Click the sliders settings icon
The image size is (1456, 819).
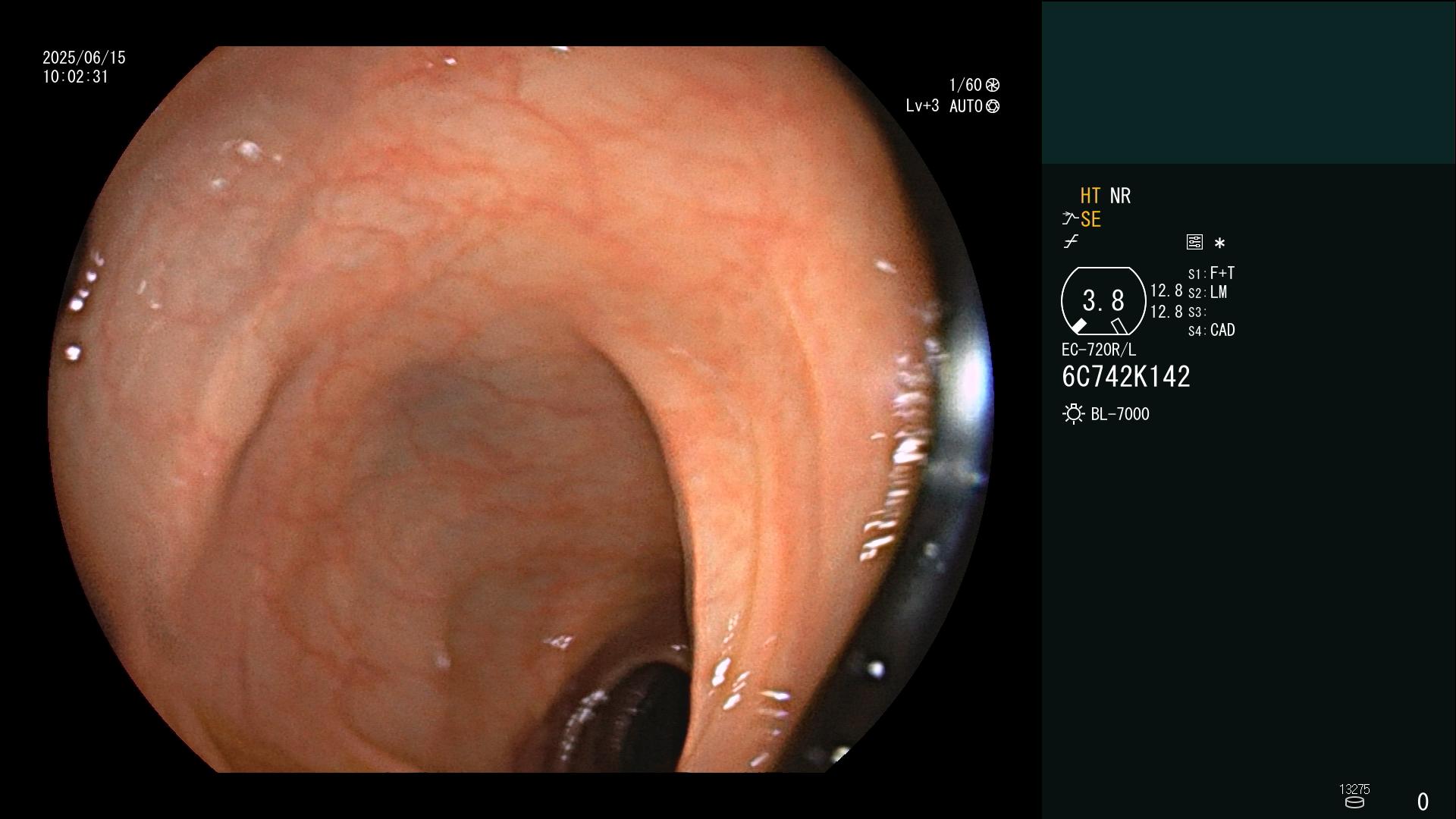[x=1194, y=242]
